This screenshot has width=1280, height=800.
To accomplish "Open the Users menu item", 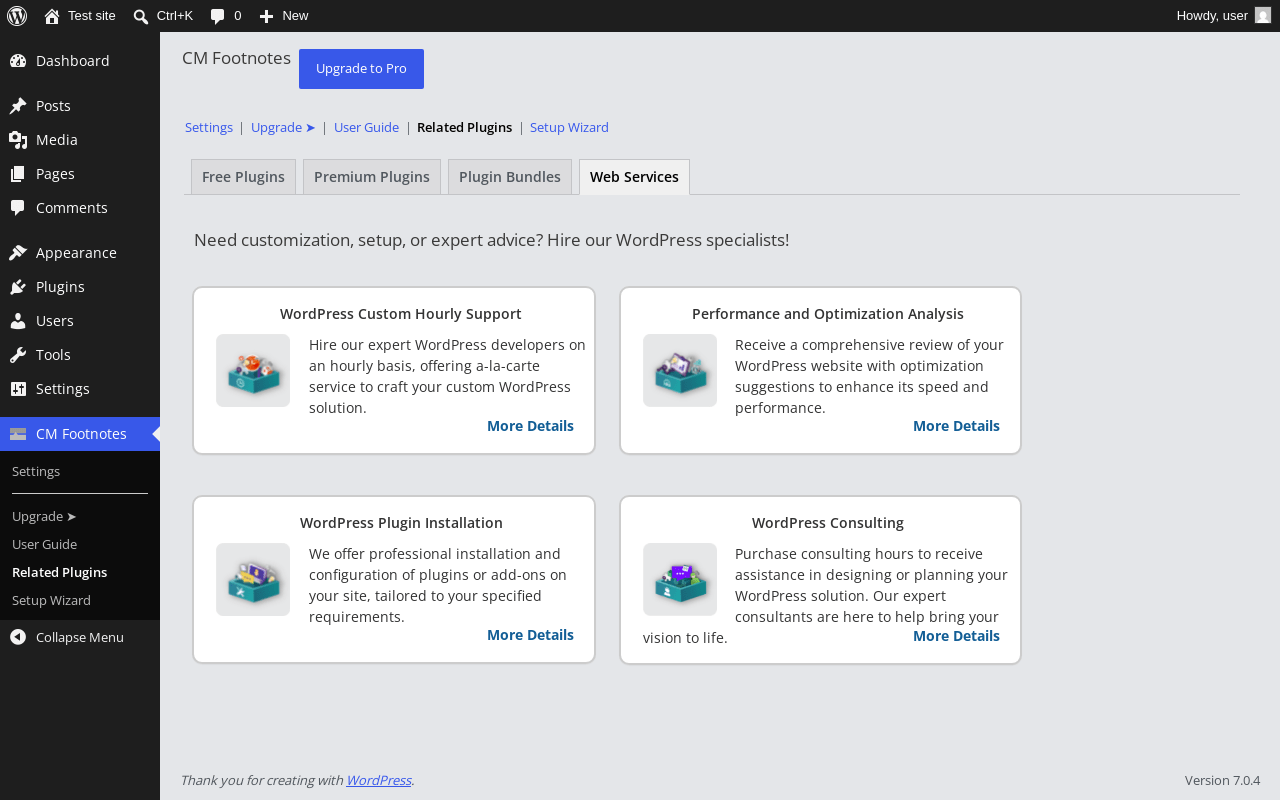I will click(80, 321).
